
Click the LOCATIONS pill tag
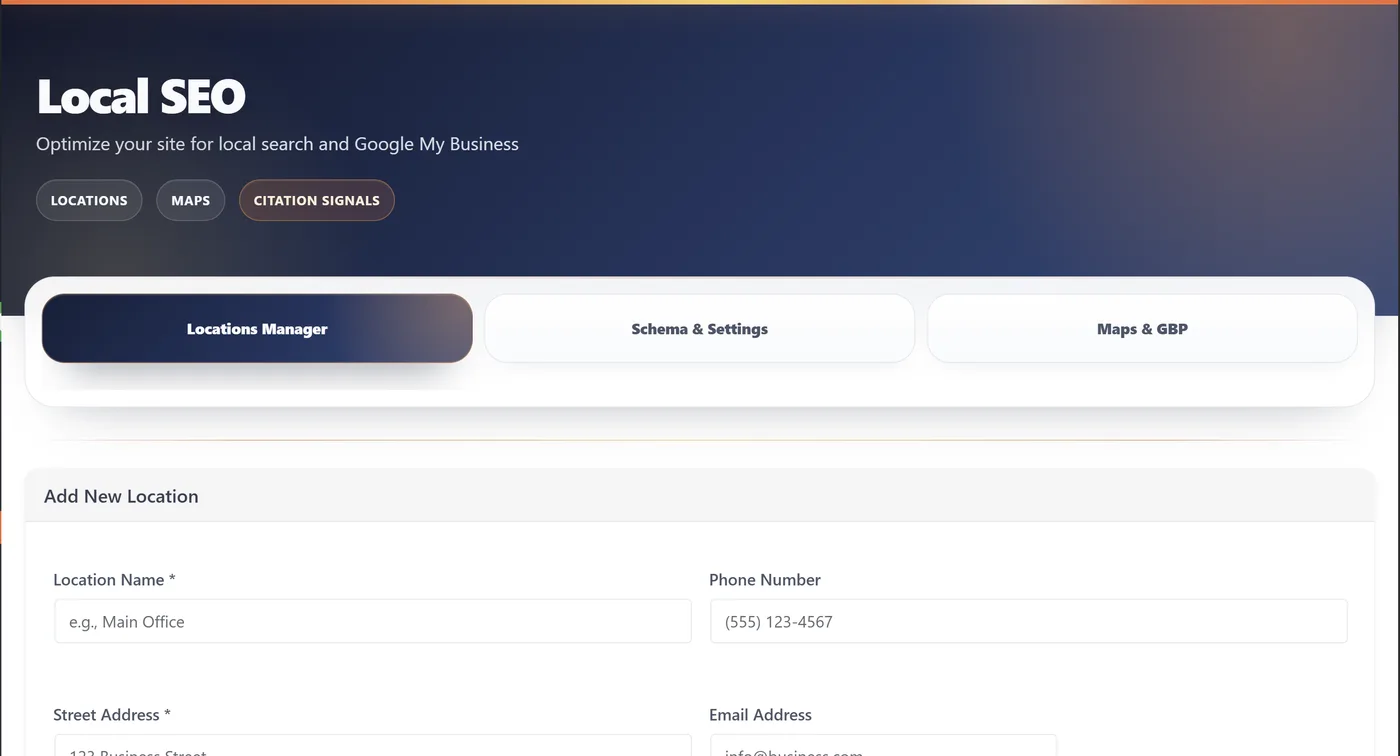tap(89, 200)
